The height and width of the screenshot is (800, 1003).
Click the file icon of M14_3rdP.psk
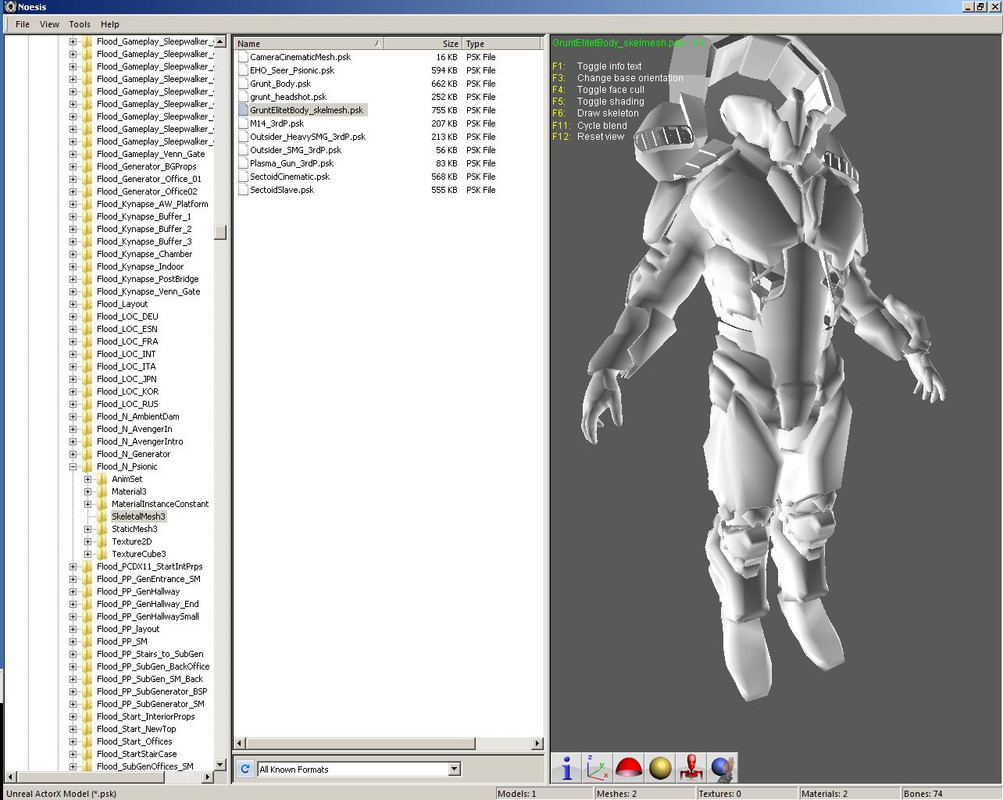coord(243,123)
